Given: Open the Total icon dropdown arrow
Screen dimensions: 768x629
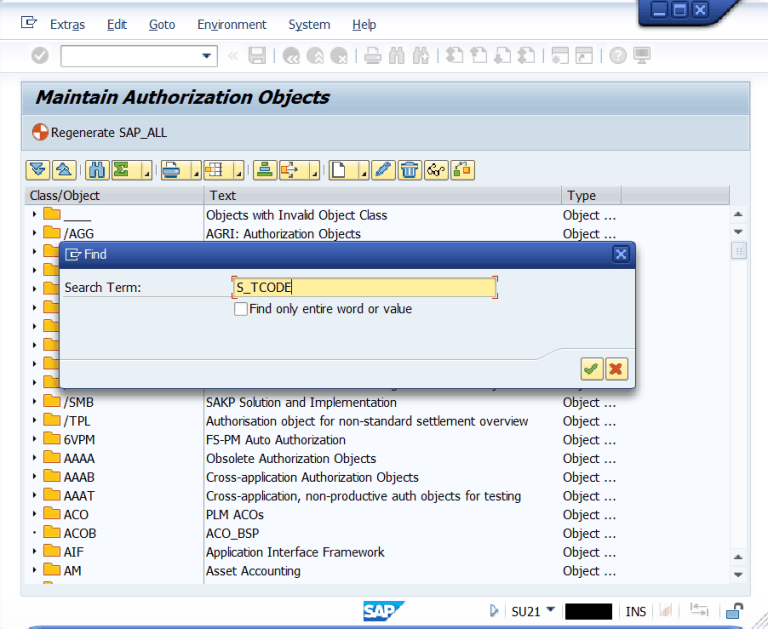Looking at the screenshot, I should tap(146, 172).
